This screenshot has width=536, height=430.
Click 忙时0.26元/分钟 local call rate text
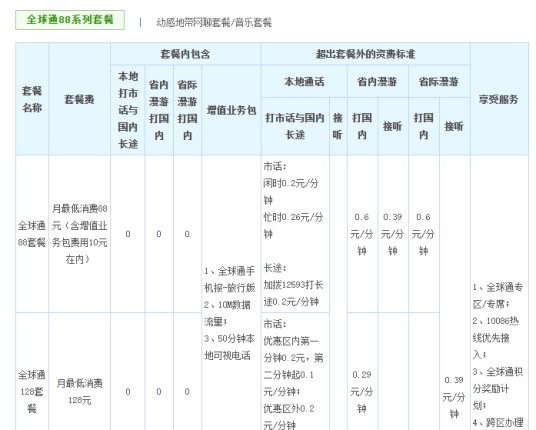point(293,225)
